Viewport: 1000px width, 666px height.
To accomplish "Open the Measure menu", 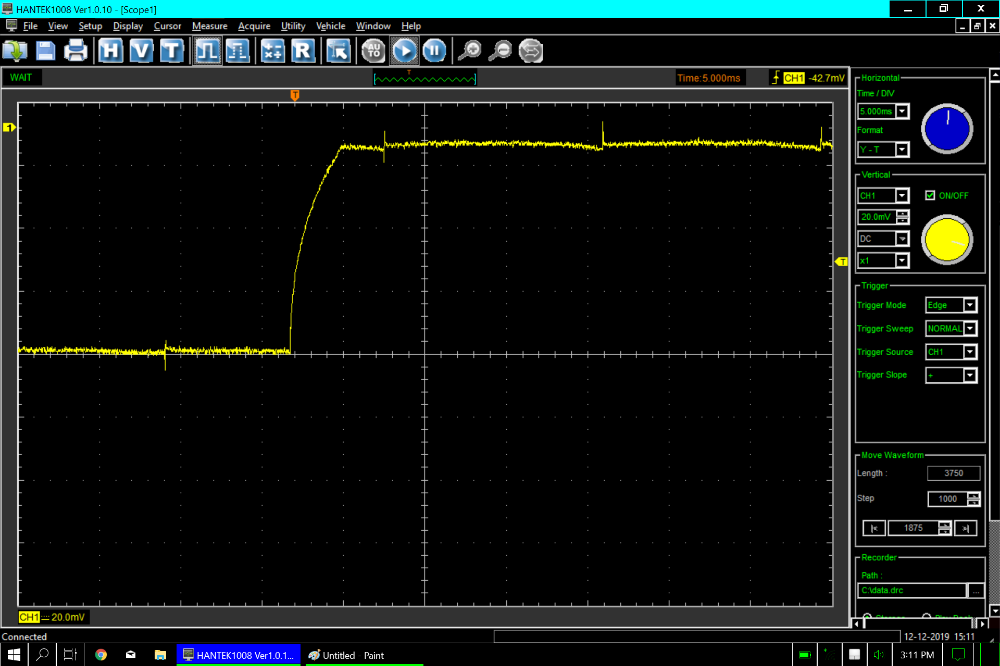I will [210, 26].
